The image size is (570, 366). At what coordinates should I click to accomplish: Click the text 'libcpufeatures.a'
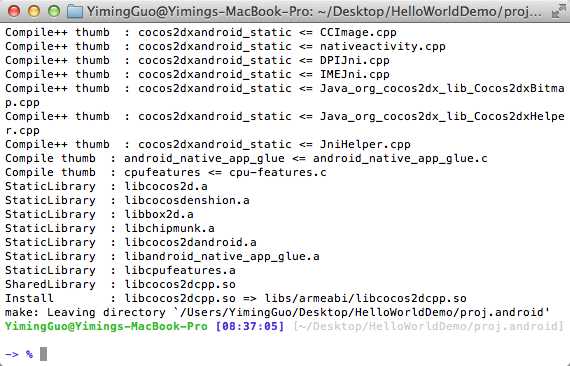tap(180, 270)
